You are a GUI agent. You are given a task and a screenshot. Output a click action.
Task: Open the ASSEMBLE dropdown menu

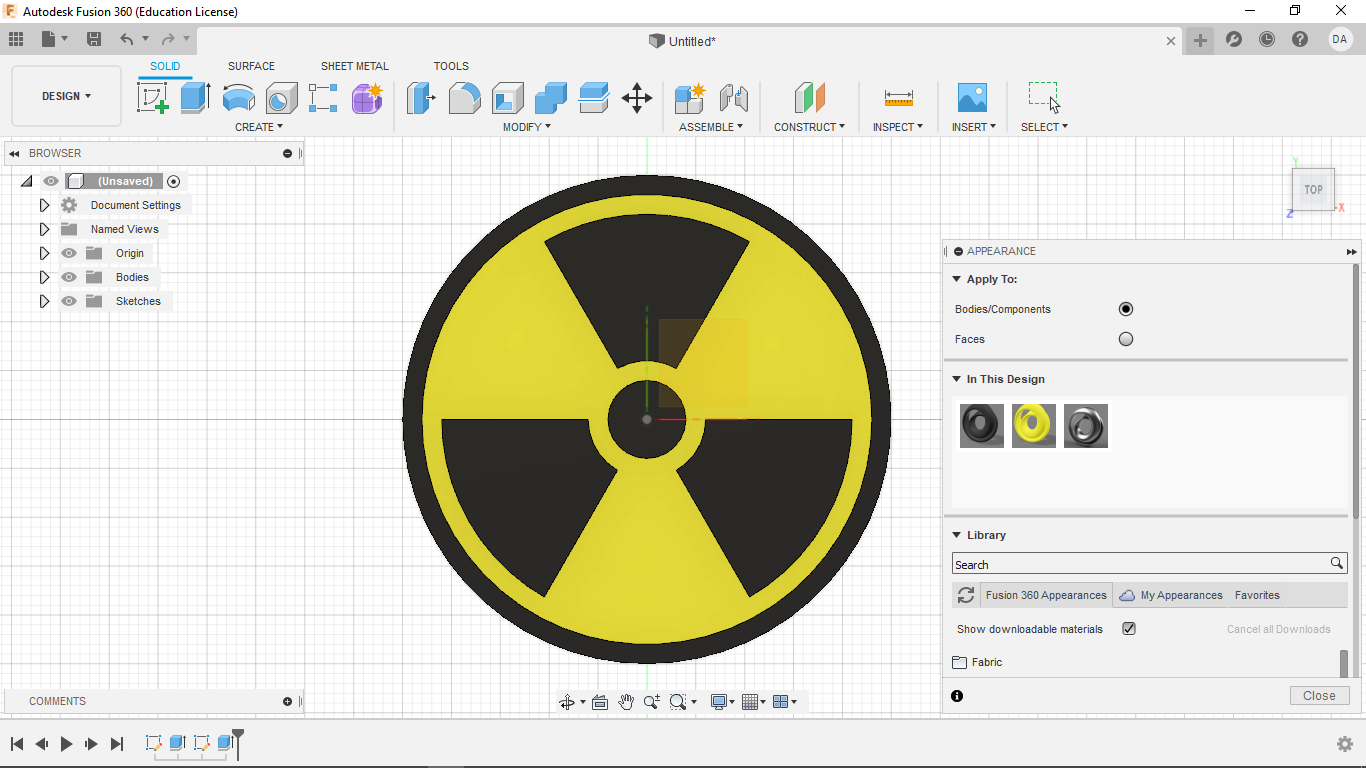711,127
